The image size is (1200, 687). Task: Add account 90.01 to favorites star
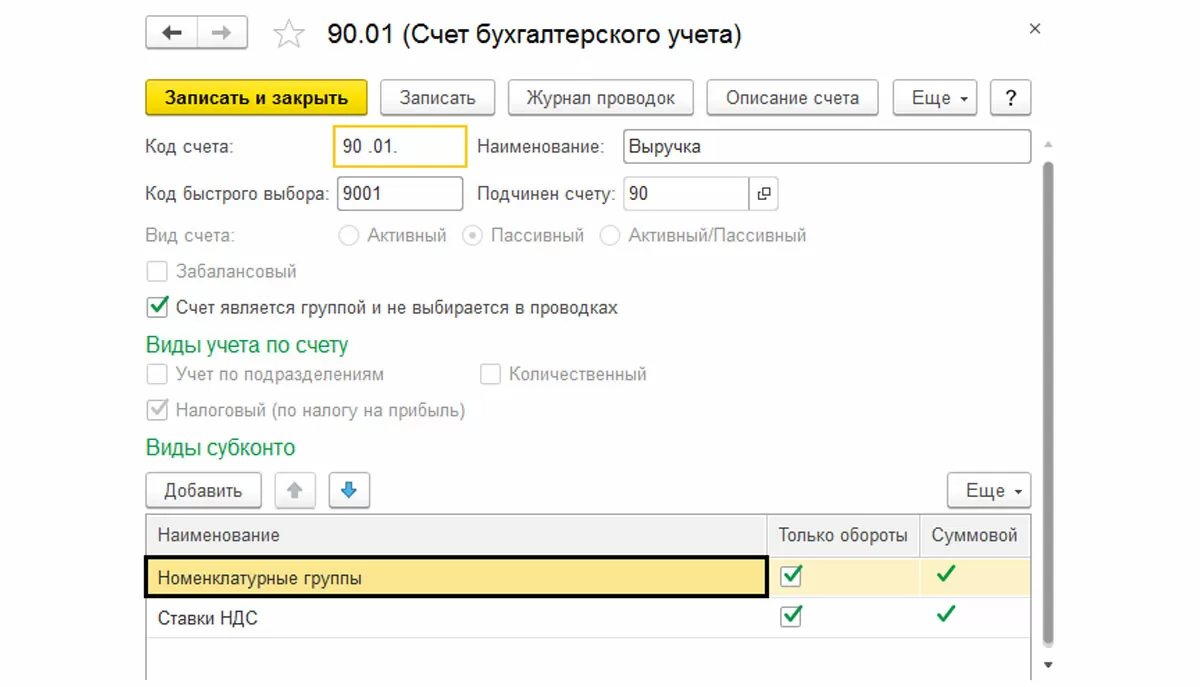289,35
